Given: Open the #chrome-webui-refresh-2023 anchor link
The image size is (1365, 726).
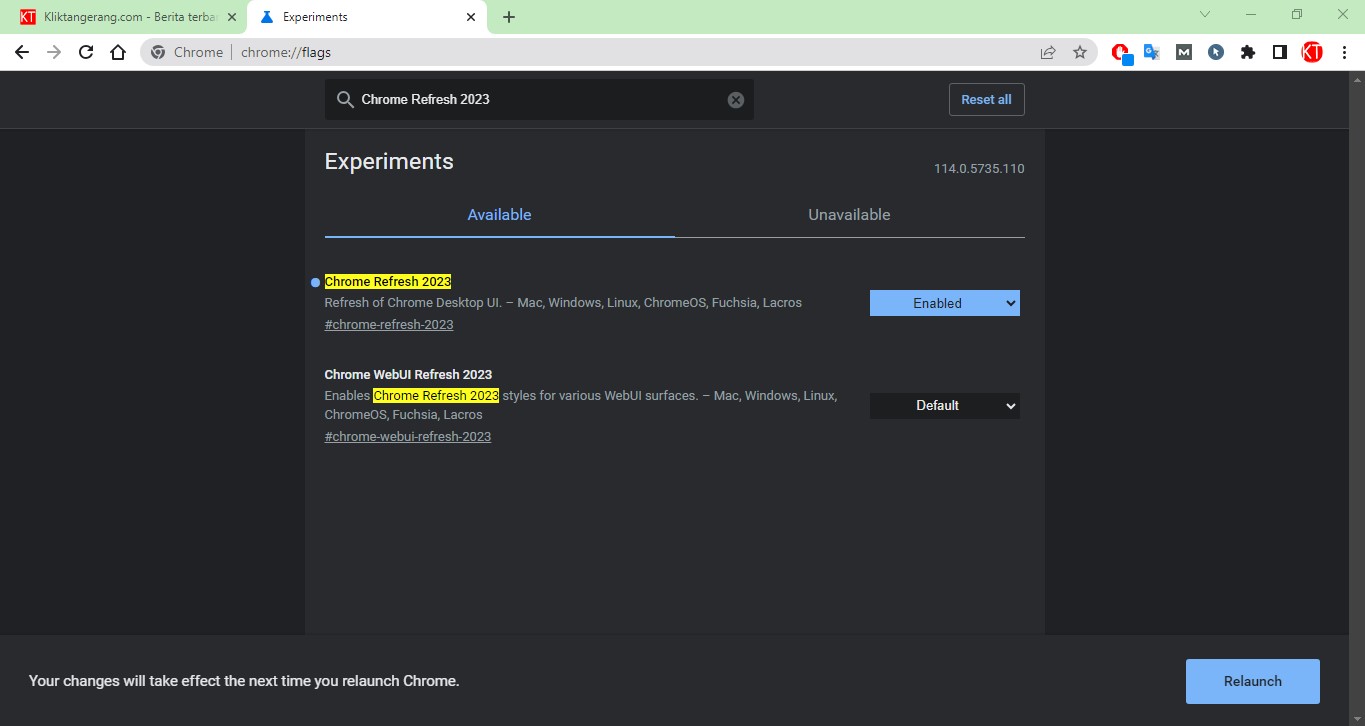Looking at the screenshot, I should pyautogui.click(x=408, y=436).
